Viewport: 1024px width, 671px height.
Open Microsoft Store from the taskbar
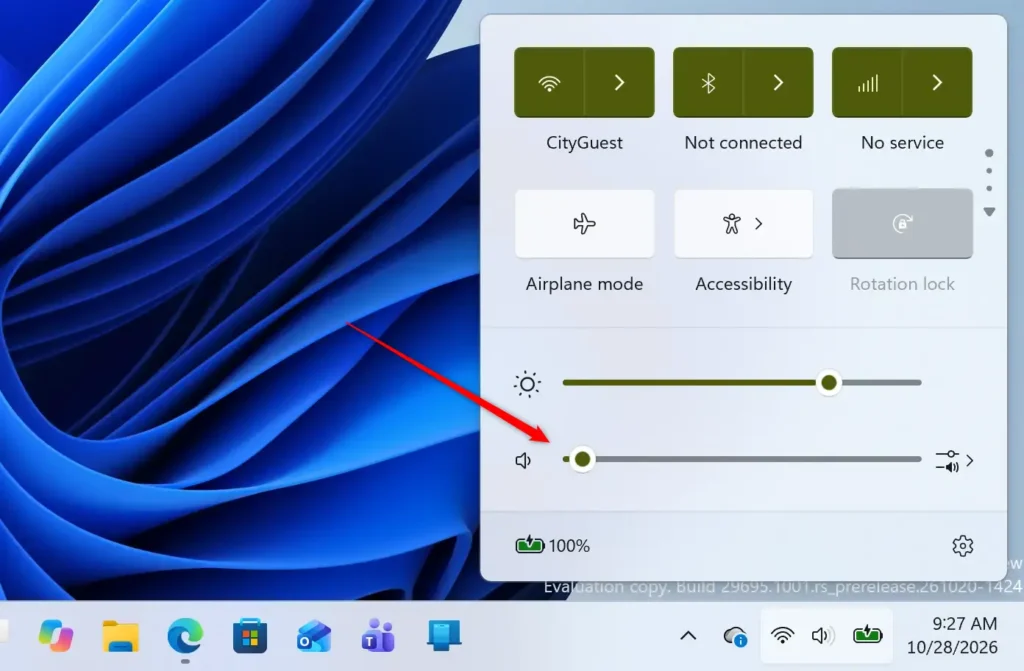pyautogui.click(x=249, y=636)
